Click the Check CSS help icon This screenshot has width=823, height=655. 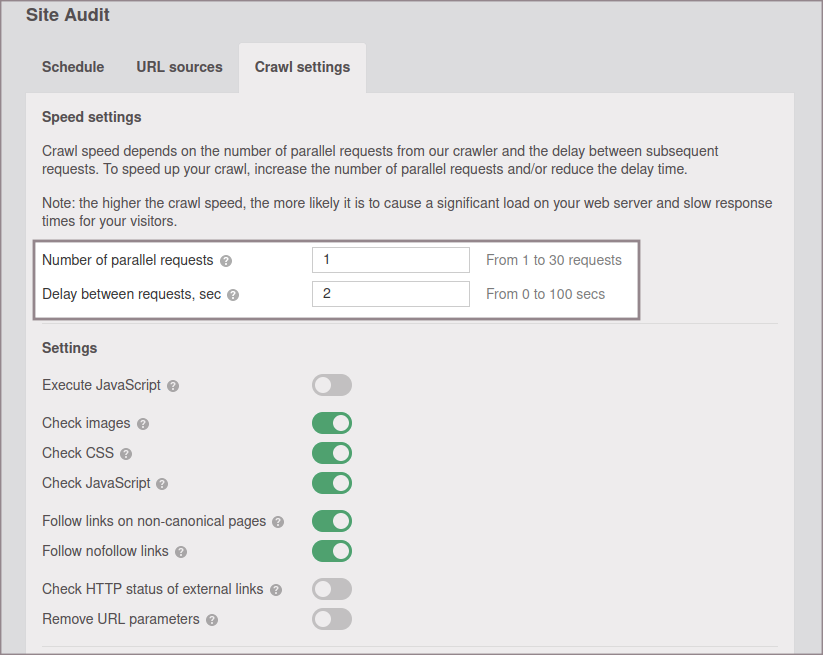pos(126,454)
